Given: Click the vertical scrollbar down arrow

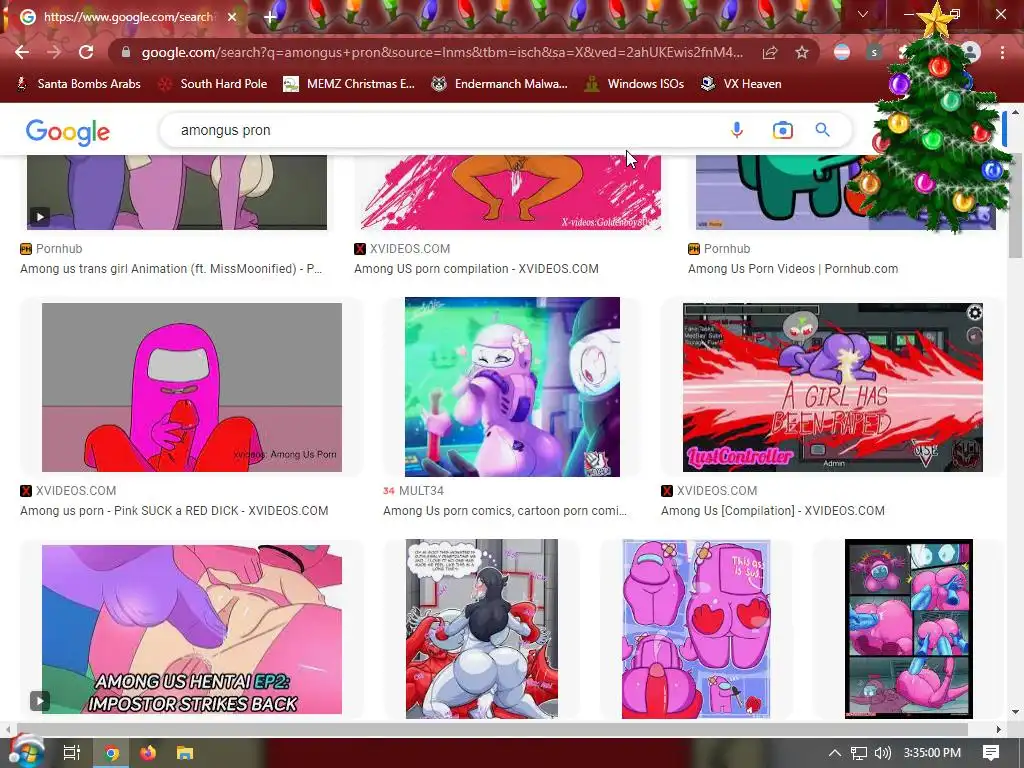Looking at the screenshot, I should [x=1016, y=712].
